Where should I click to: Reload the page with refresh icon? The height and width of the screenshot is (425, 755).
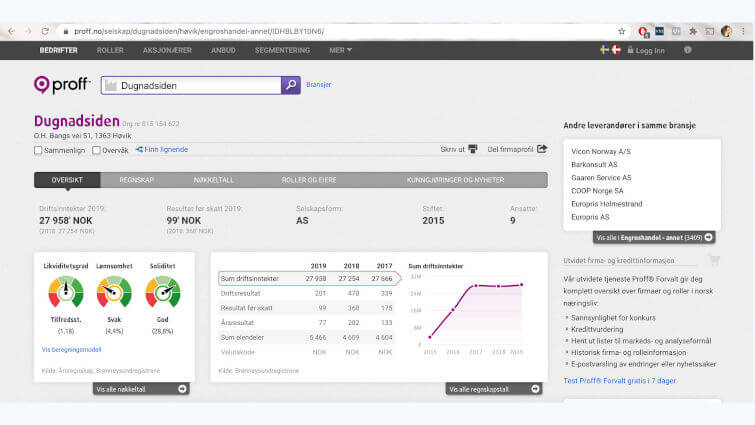coord(45,31)
